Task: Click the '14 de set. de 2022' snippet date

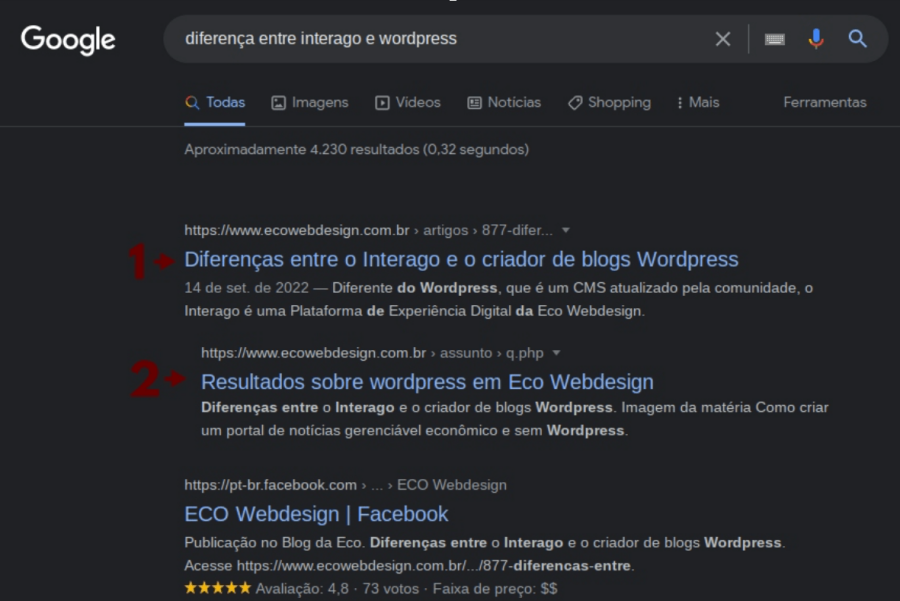Action: click(x=246, y=288)
